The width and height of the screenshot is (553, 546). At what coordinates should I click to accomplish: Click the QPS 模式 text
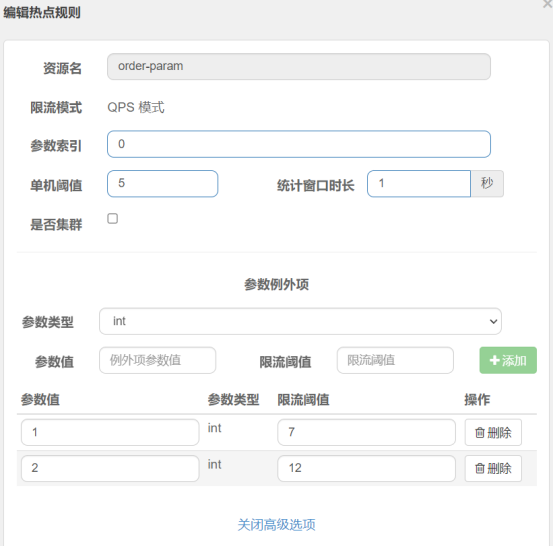[136, 107]
